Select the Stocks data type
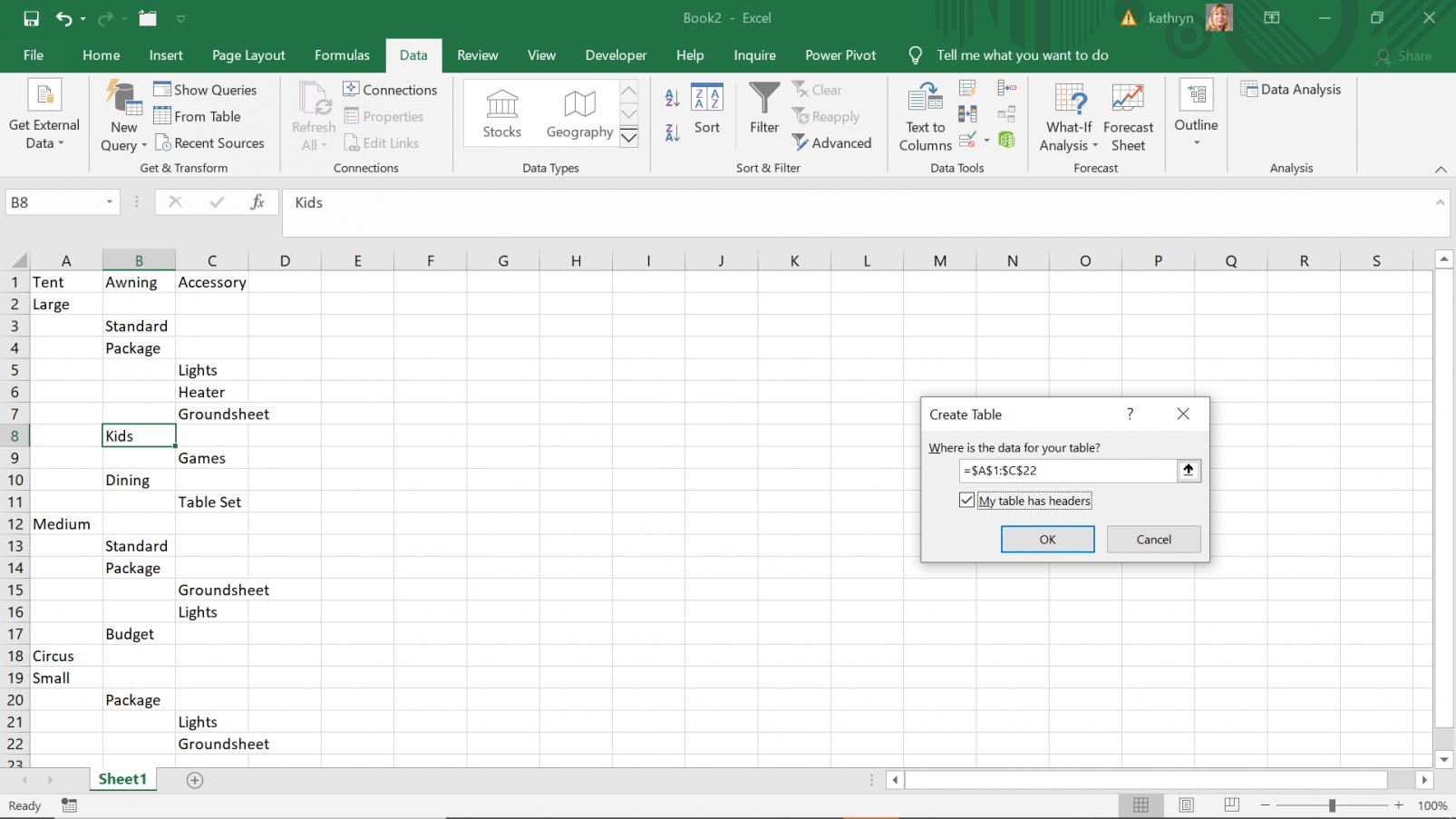This screenshot has height=819, width=1456. pos(501,113)
